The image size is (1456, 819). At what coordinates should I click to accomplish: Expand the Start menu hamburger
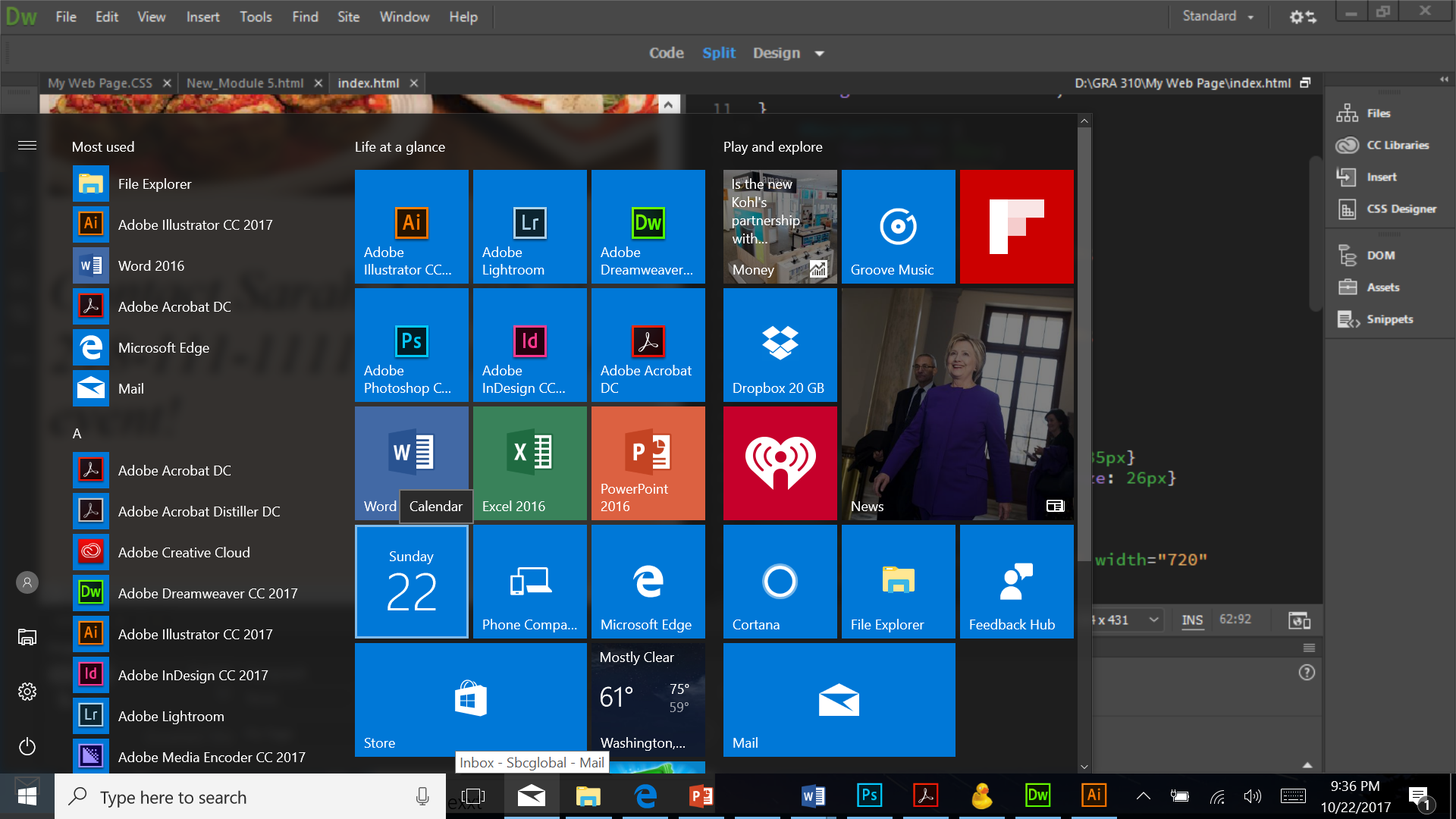(x=27, y=145)
